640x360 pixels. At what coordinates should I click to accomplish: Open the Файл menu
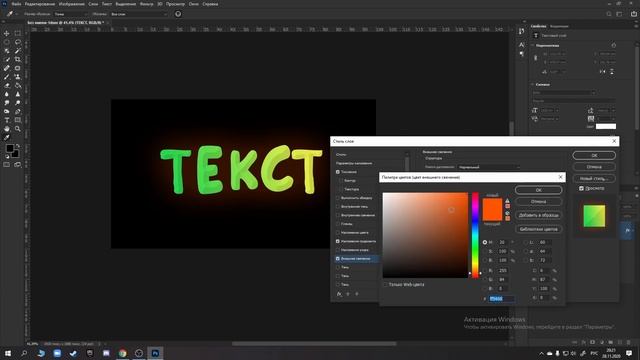pos(16,4)
